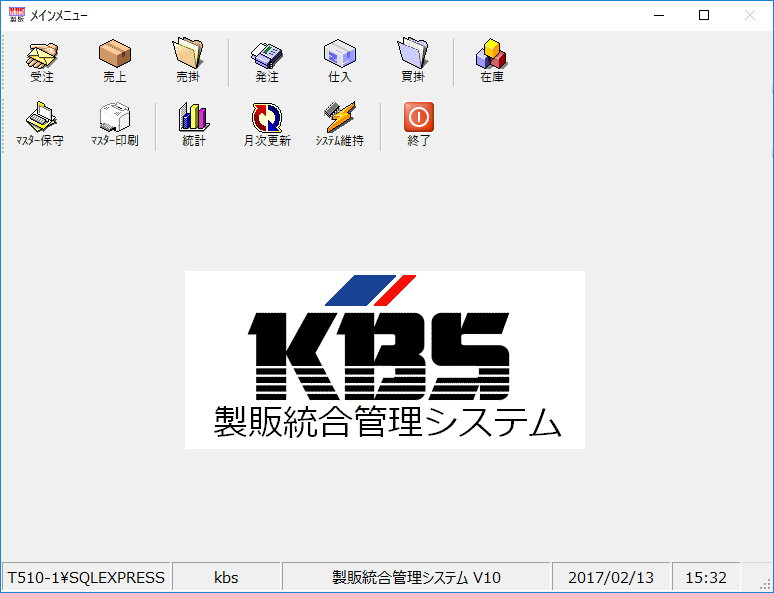Open the 受注 (order received) module
The width and height of the screenshot is (774, 593).
(x=42, y=62)
